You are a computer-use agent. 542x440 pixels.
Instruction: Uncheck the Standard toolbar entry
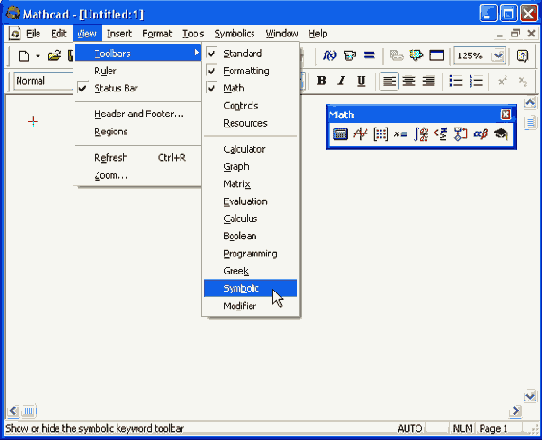click(x=250, y=53)
